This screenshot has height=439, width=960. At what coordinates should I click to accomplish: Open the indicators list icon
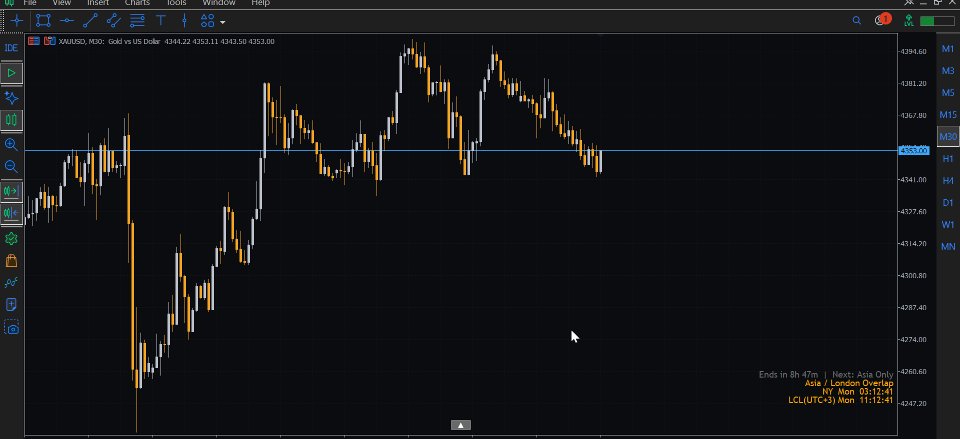point(11,282)
